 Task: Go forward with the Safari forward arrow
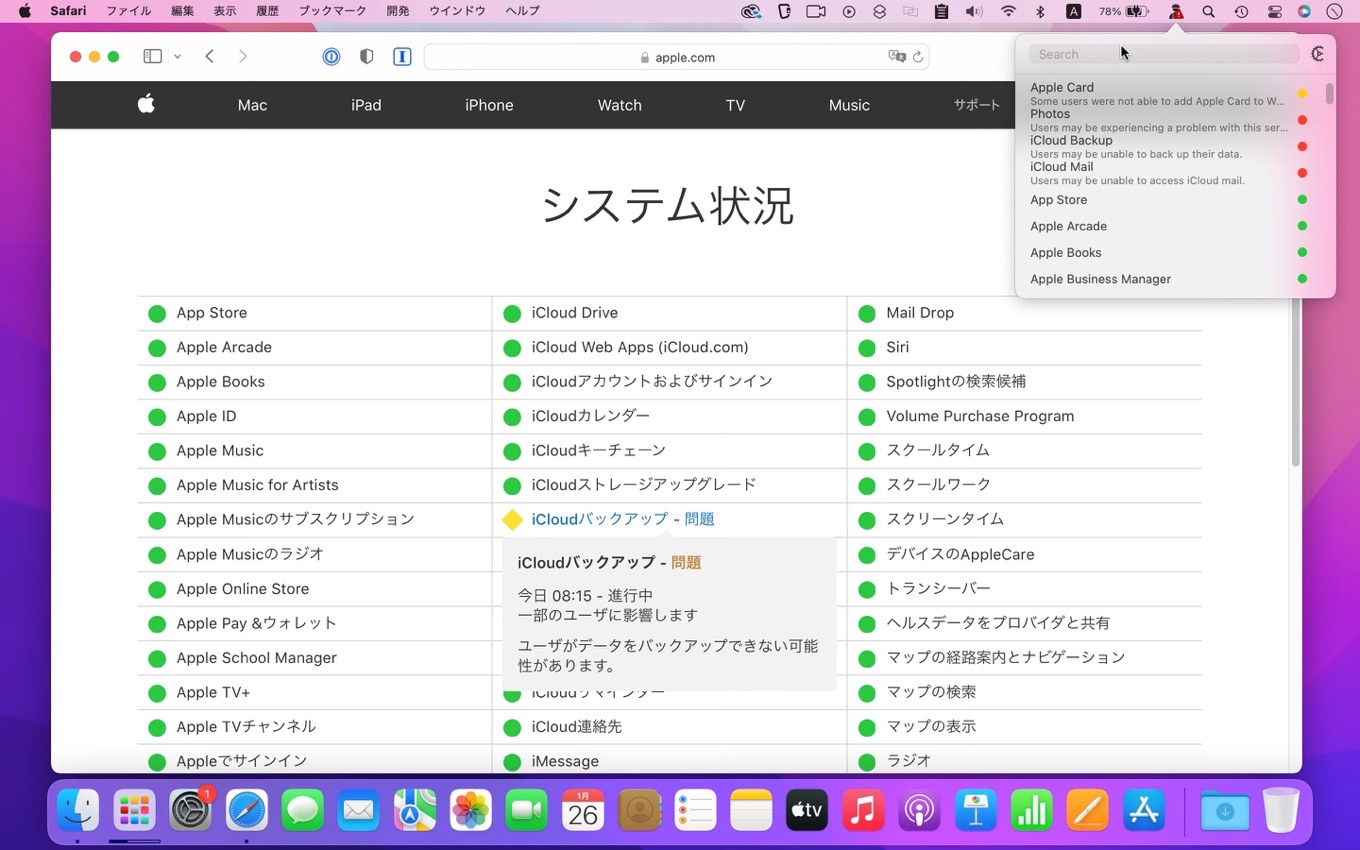pyautogui.click(x=243, y=57)
